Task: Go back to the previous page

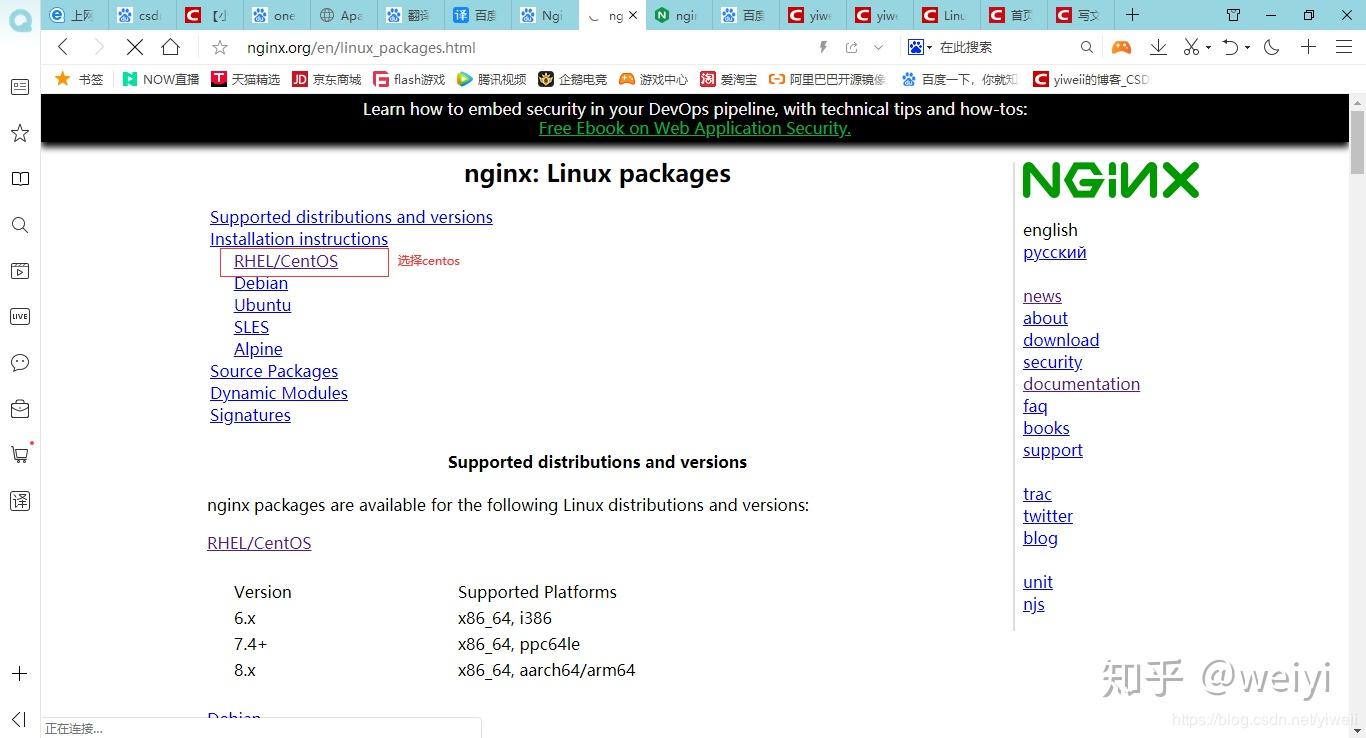Action: [63, 47]
